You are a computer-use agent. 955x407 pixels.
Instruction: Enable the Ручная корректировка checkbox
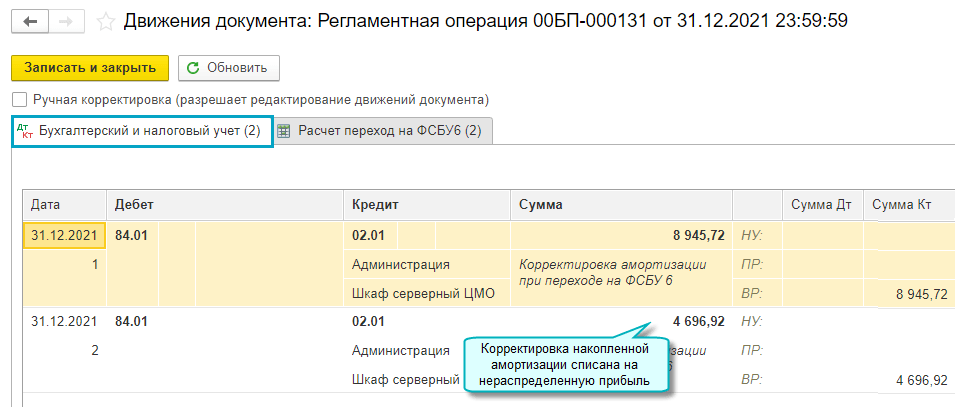pyautogui.click(x=19, y=100)
